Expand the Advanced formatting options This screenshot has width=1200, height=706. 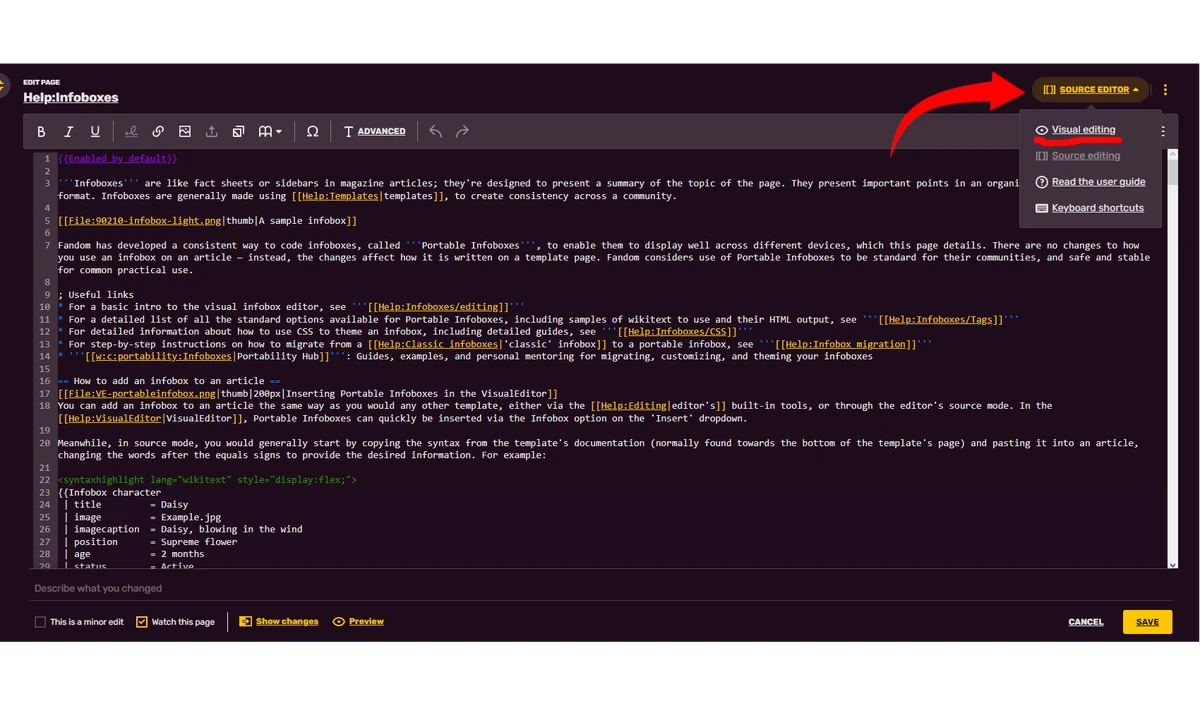coord(374,131)
